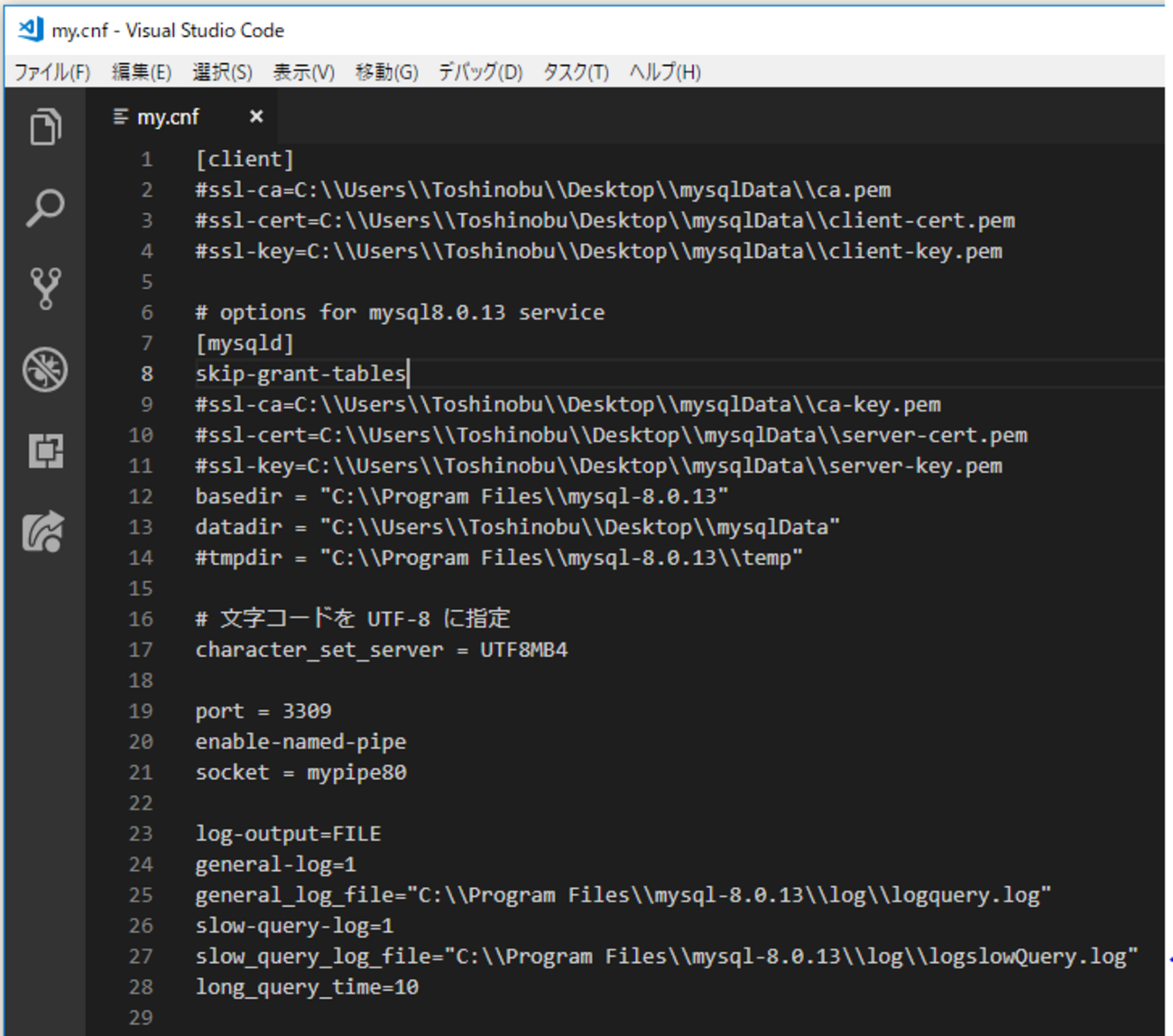This screenshot has width=1173, height=1036.
Task: Click the general-log=1 line
Action: [x=276, y=865]
